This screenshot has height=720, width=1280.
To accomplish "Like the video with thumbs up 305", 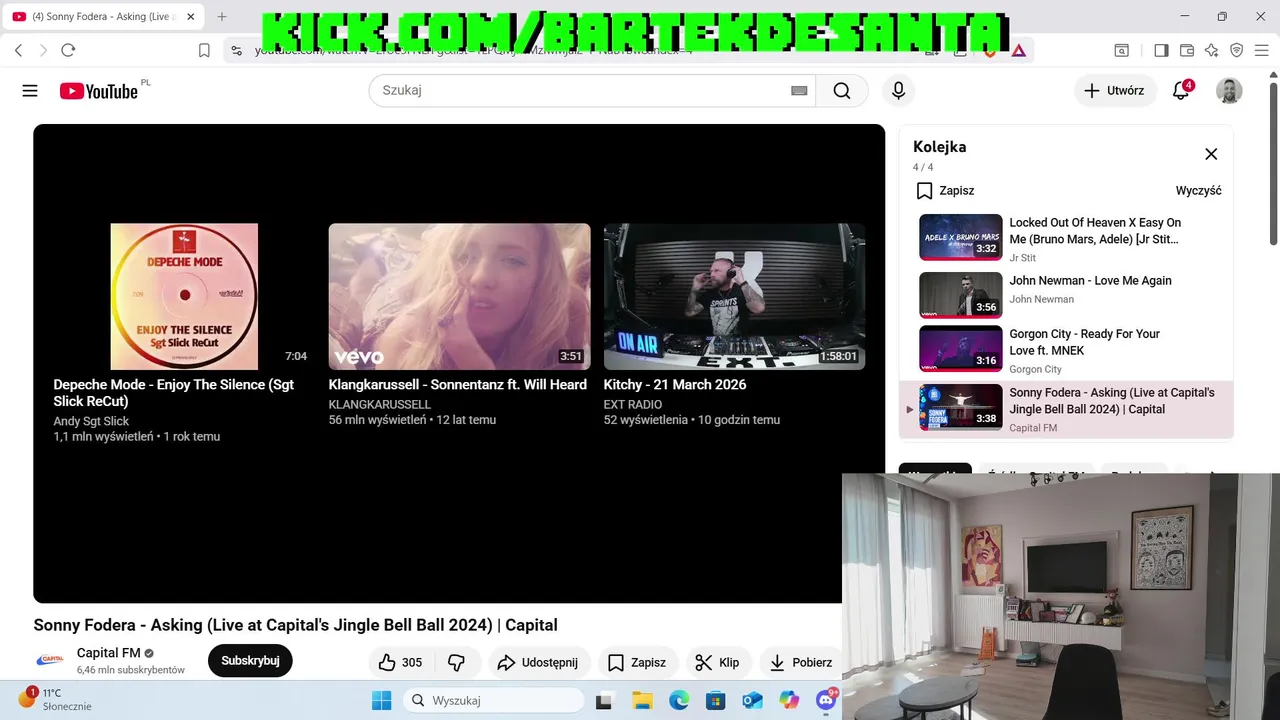I will [x=400, y=662].
